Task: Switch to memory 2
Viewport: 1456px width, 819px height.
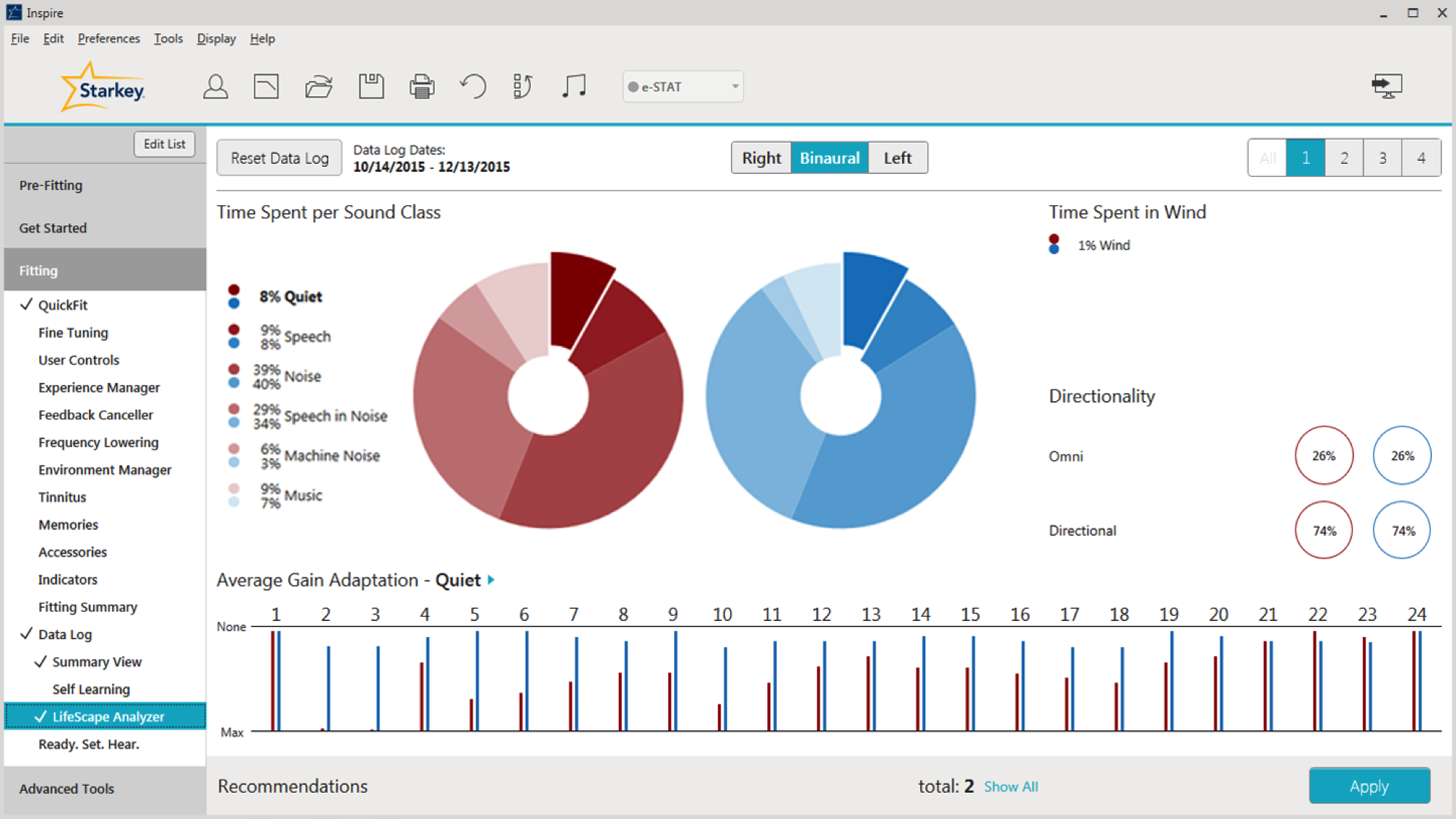Action: coord(1345,158)
